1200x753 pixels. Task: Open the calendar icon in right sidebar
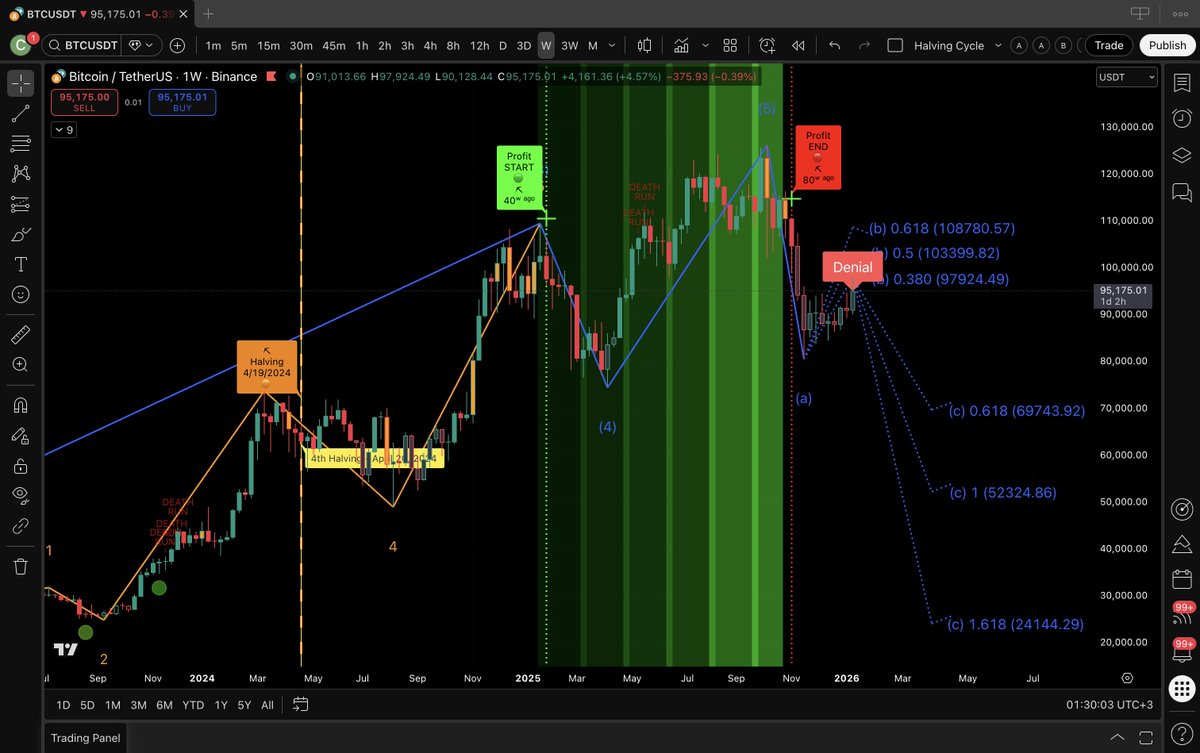click(x=1181, y=579)
